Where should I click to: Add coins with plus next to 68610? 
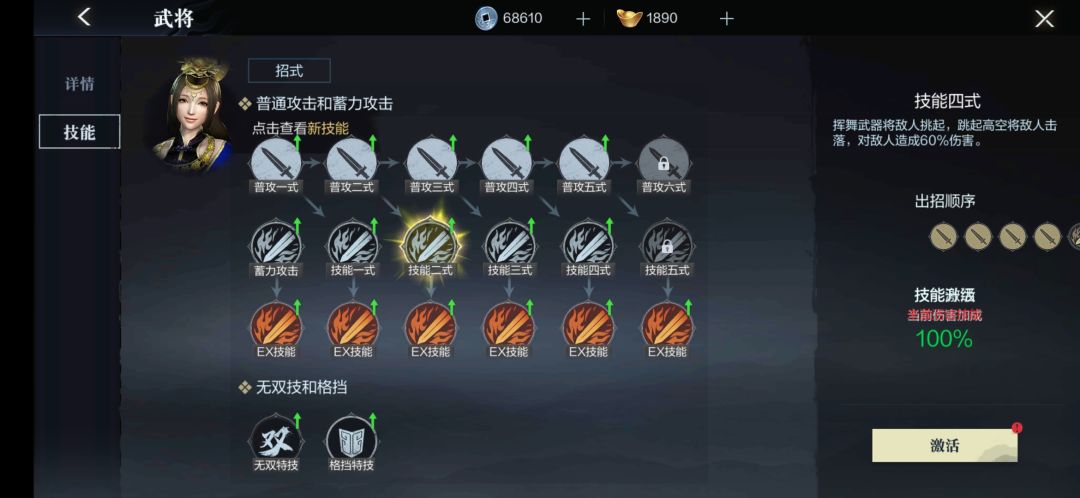click(583, 19)
